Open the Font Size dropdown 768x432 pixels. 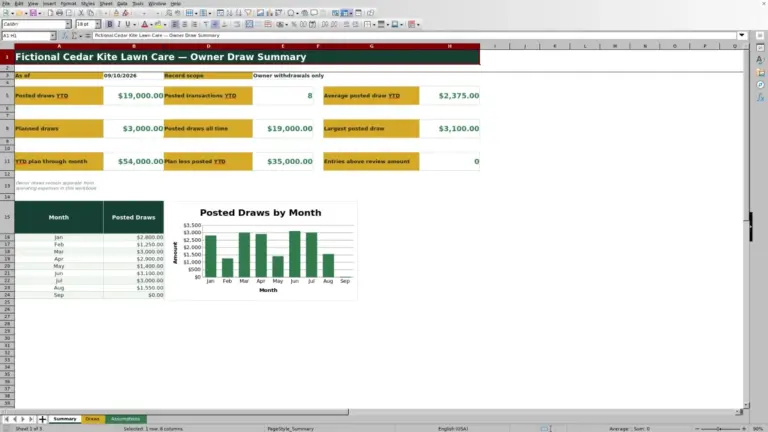97,24
